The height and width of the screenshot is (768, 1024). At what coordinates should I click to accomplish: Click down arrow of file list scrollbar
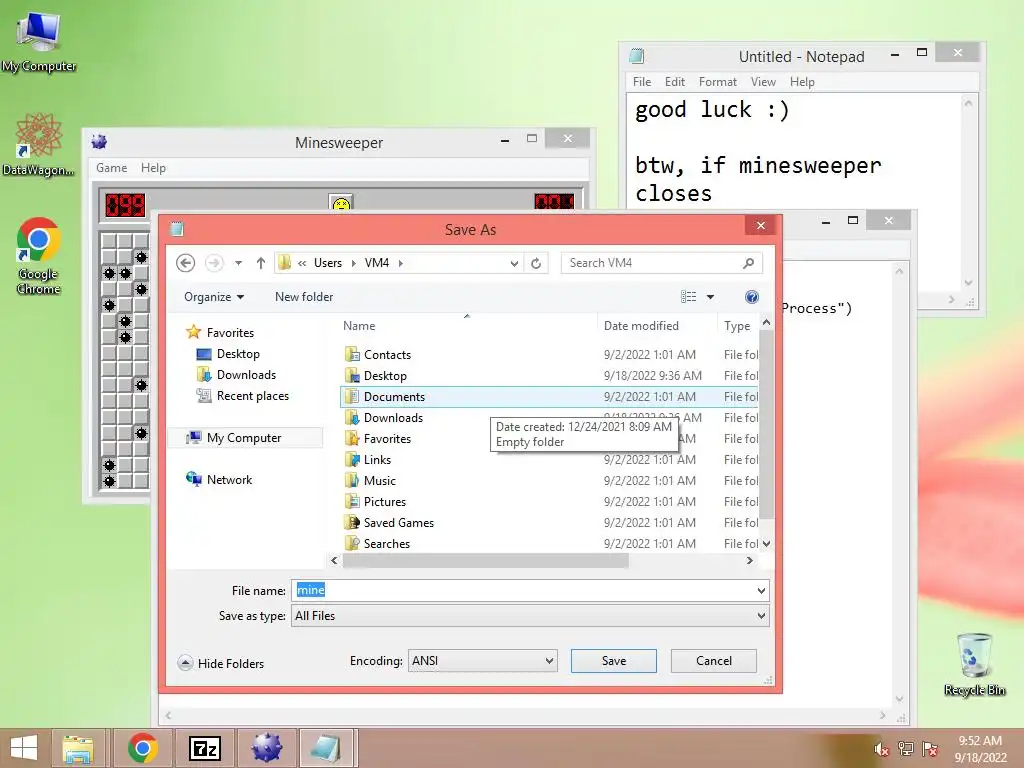[766, 543]
